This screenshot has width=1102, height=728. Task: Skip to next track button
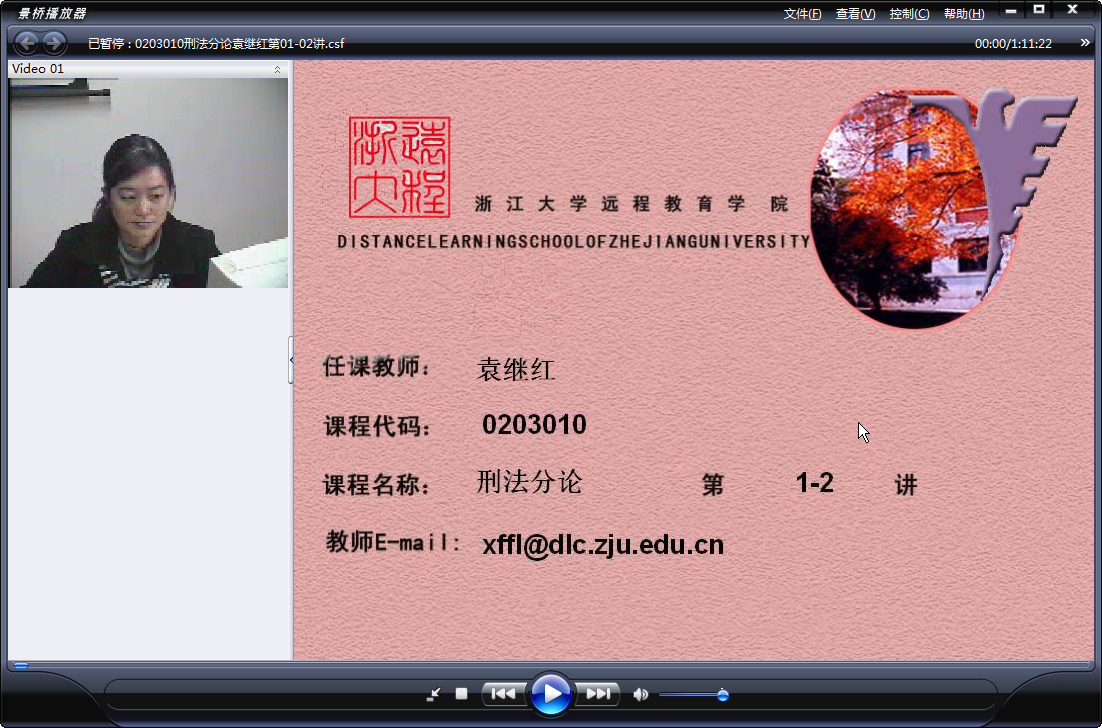[x=597, y=694]
